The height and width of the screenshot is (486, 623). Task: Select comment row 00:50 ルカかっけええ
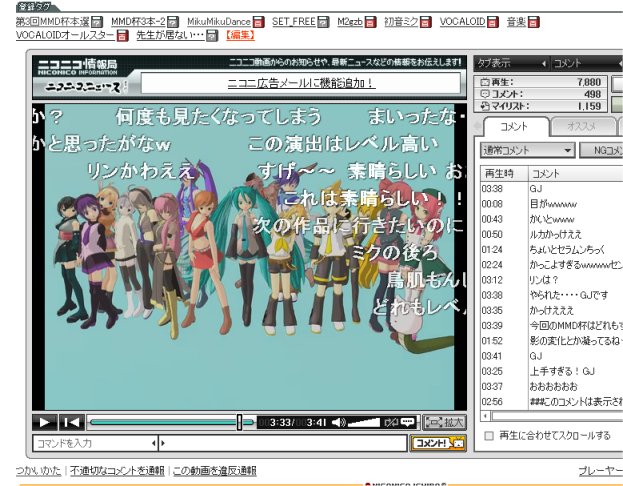[x=551, y=234]
